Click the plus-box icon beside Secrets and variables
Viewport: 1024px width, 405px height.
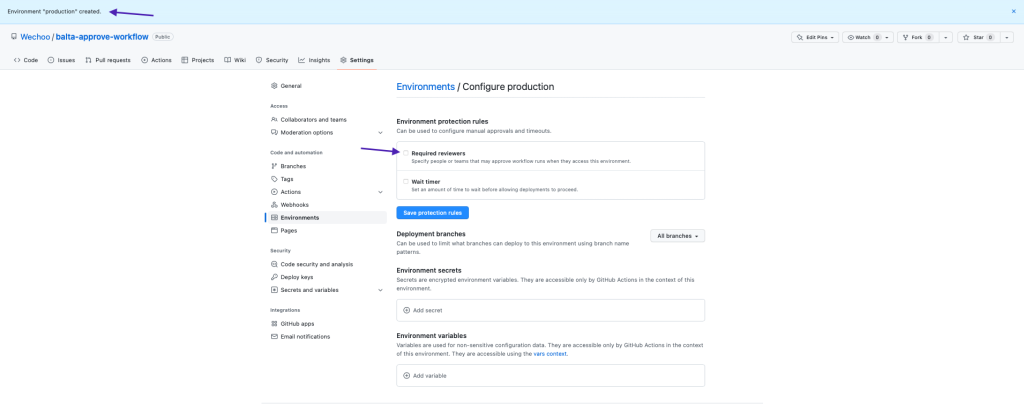(x=274, y=290)
